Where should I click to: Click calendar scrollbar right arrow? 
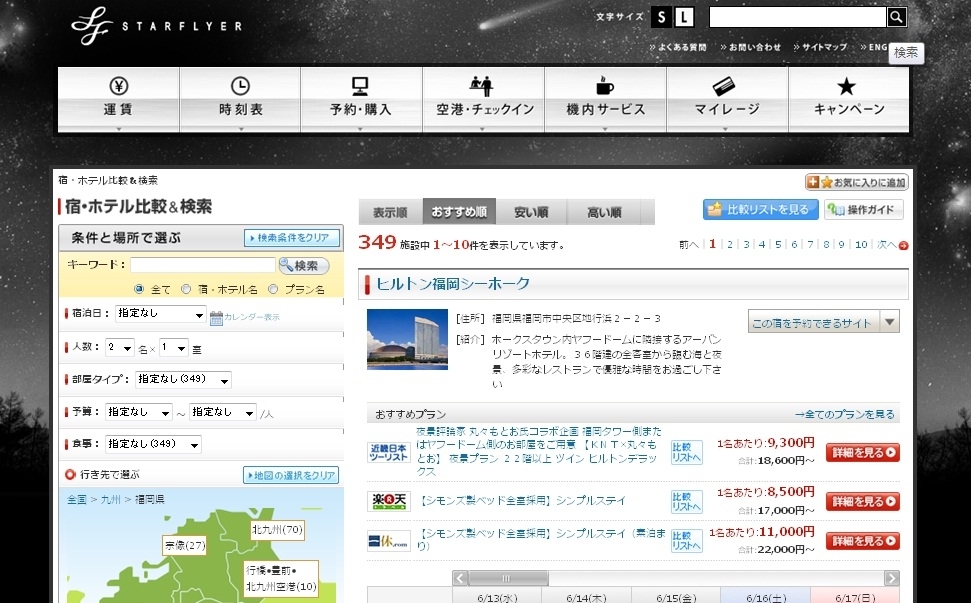891,578
